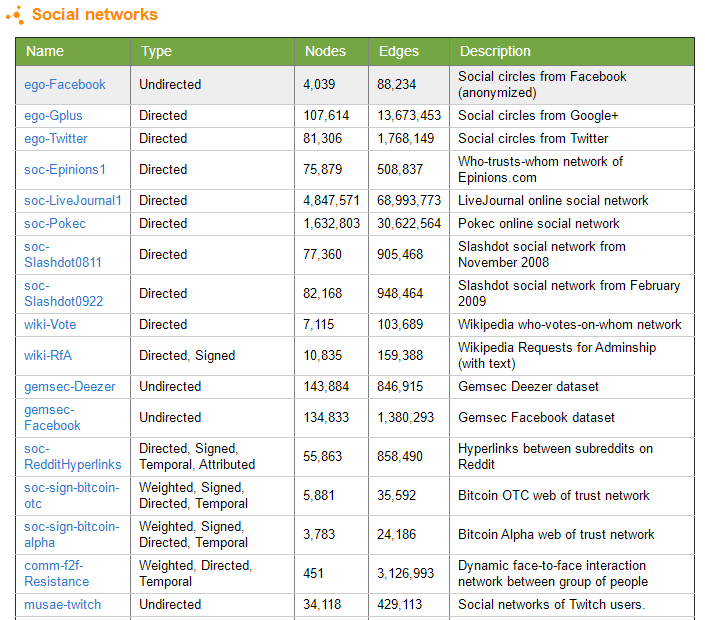Open the wiki-Vote dataset link

click(x=50, y=325)
